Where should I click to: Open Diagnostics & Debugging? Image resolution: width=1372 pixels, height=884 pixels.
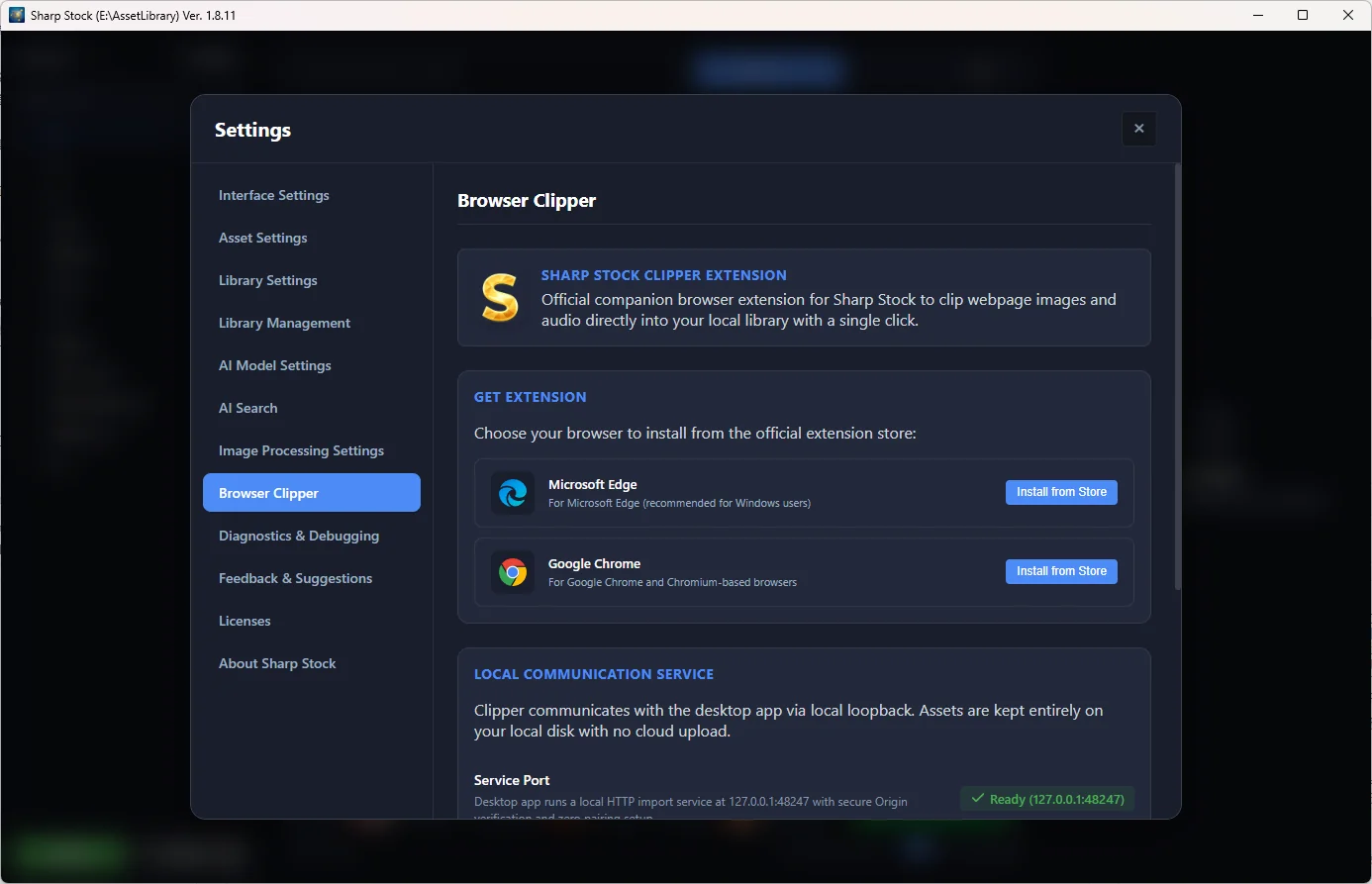click(312, 536)
